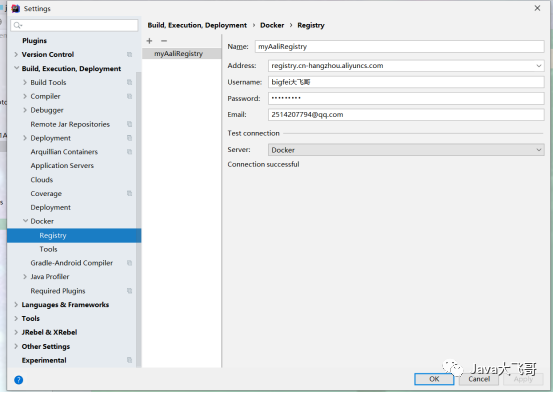Click Docker in the breadcrumb
The height and width of the screenshot is (393, 554).
pyautogui.click(x=272, y=25)
